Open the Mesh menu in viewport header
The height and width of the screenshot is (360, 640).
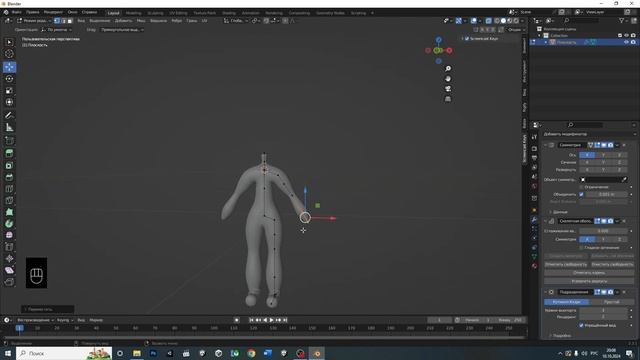coord(141,20)
